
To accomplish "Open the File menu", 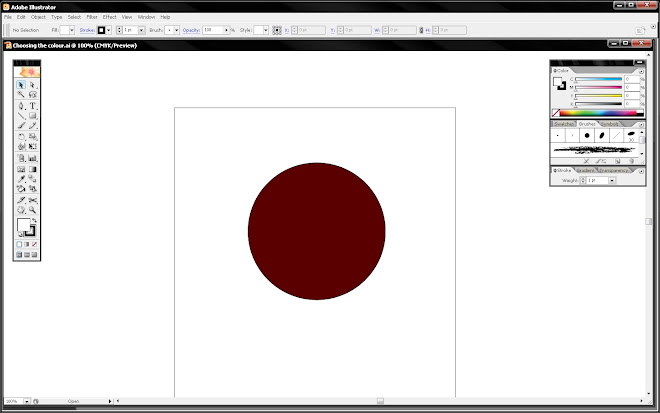I will 8,17.
